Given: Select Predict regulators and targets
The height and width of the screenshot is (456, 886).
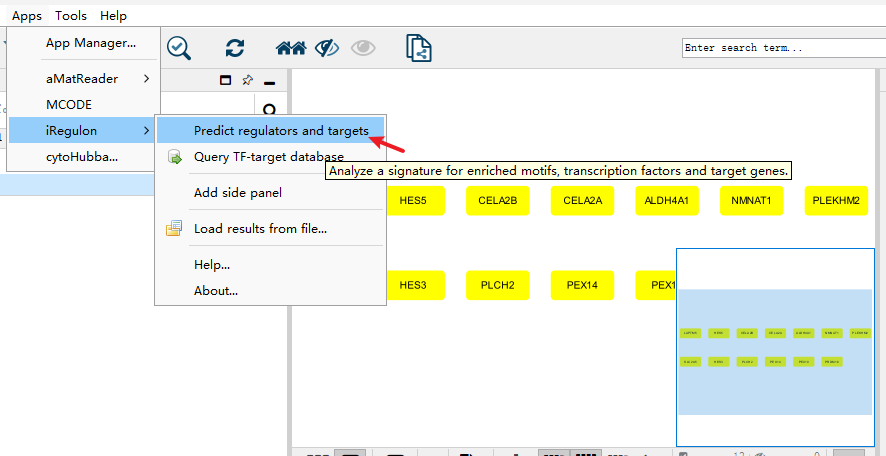Looking at the screenshot, I should (281, 130).
